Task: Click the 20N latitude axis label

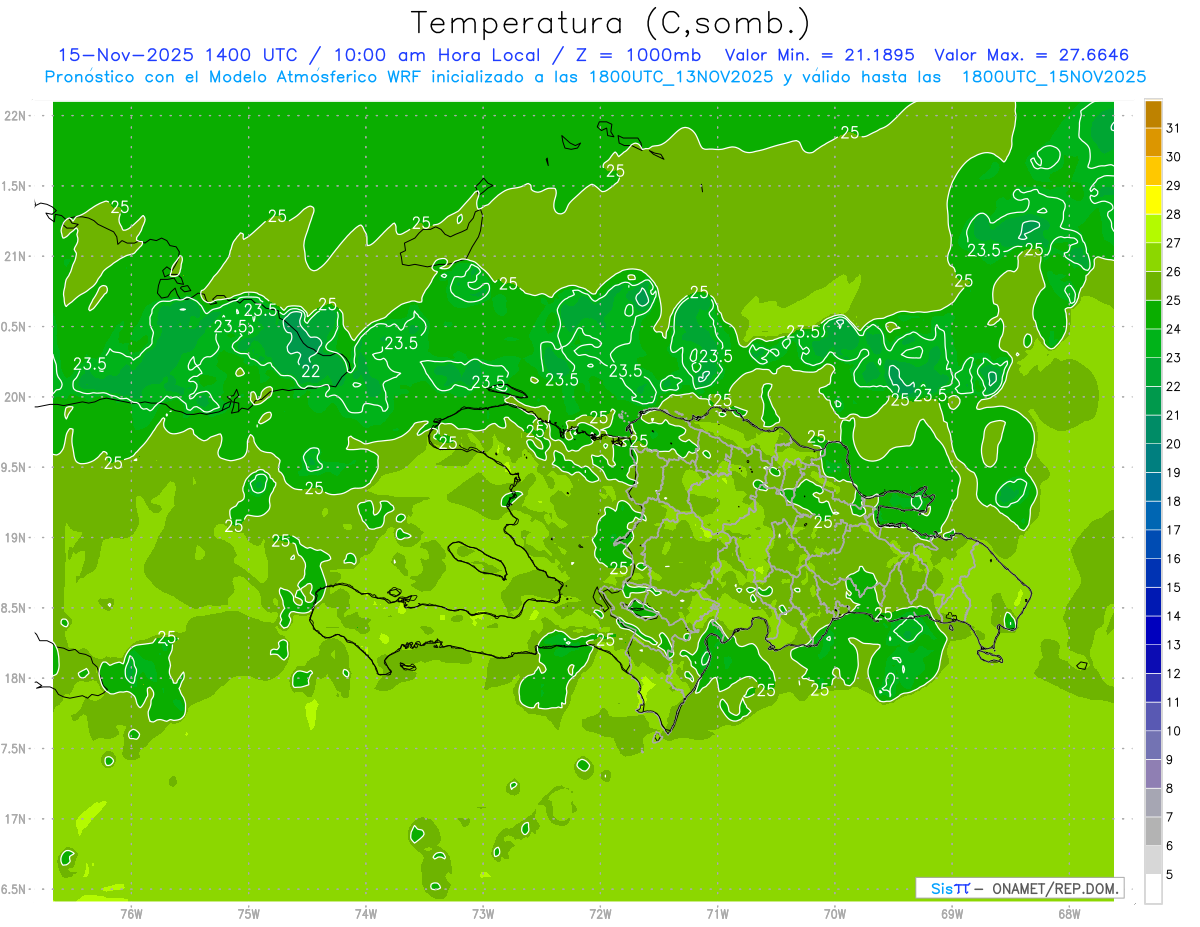Action: (15, 397)
